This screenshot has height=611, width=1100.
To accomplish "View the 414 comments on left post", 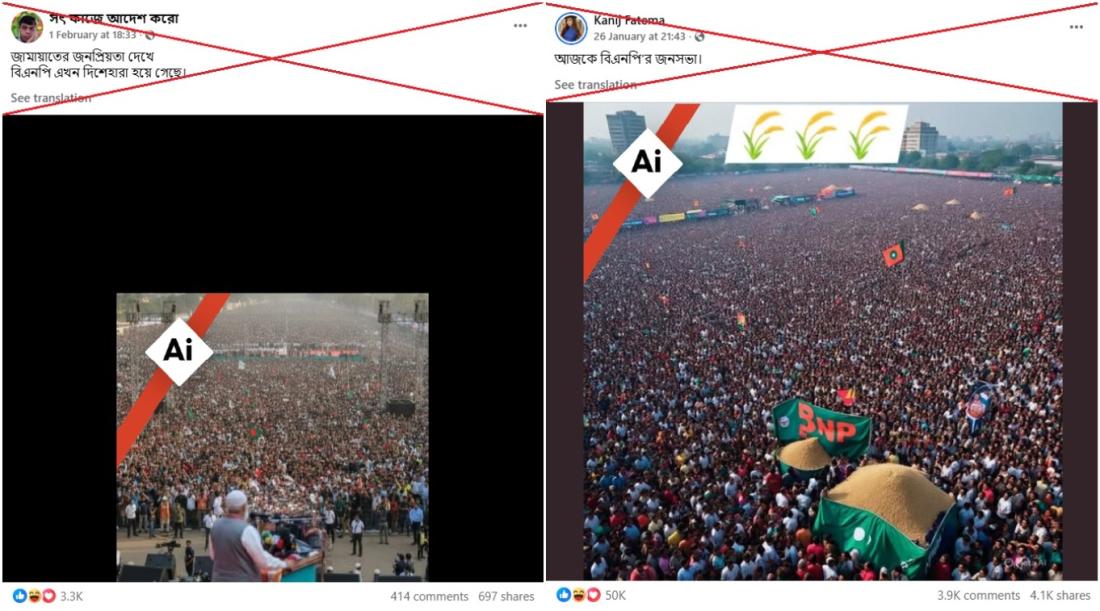I will pos(429,596).
